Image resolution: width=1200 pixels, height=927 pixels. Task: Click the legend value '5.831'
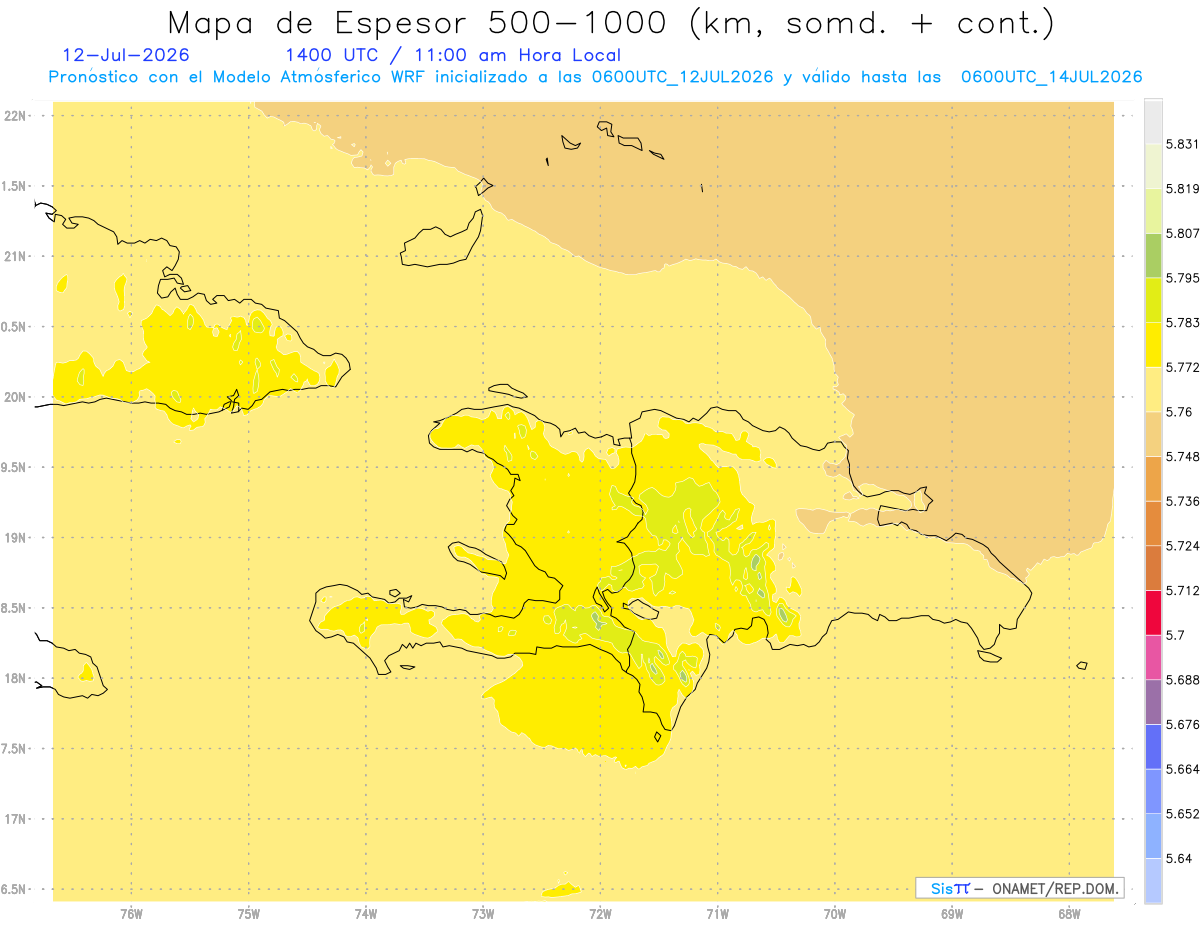1183,144
